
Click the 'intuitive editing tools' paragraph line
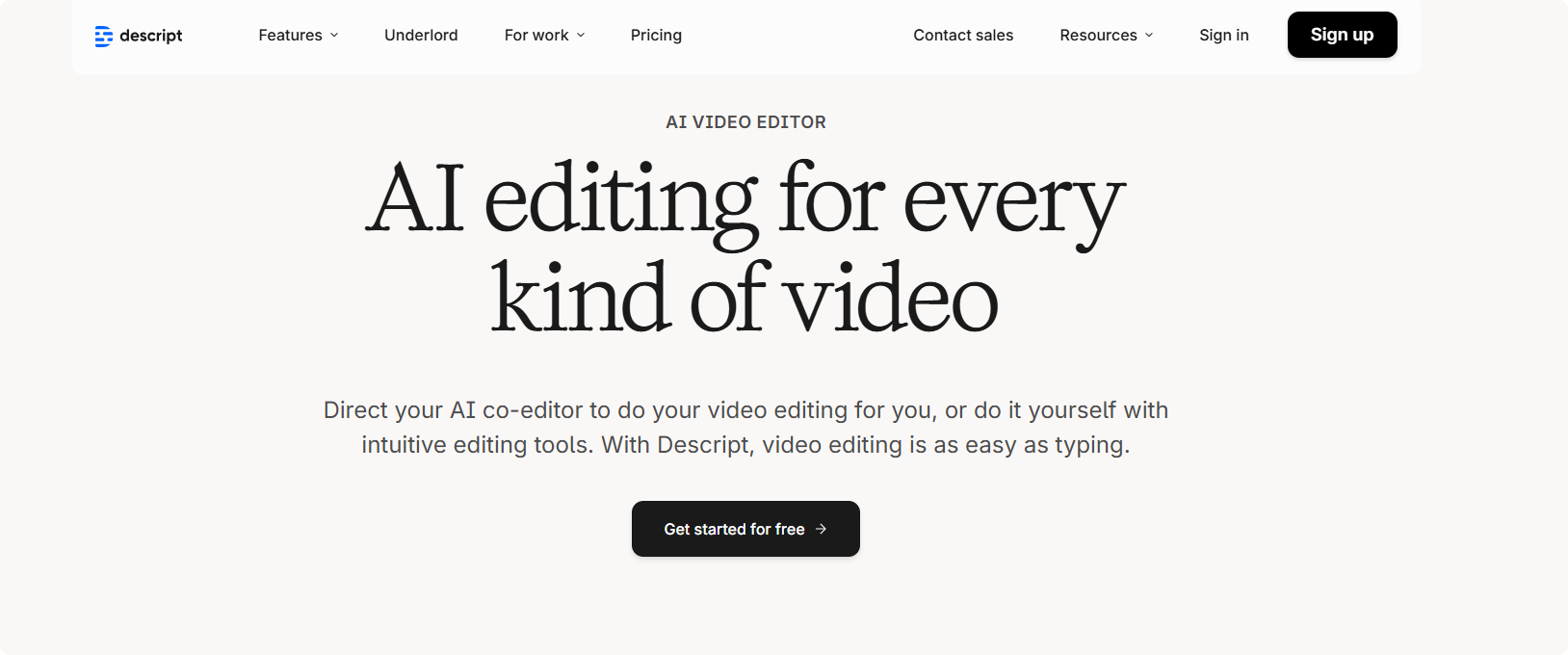coord(745,445)
